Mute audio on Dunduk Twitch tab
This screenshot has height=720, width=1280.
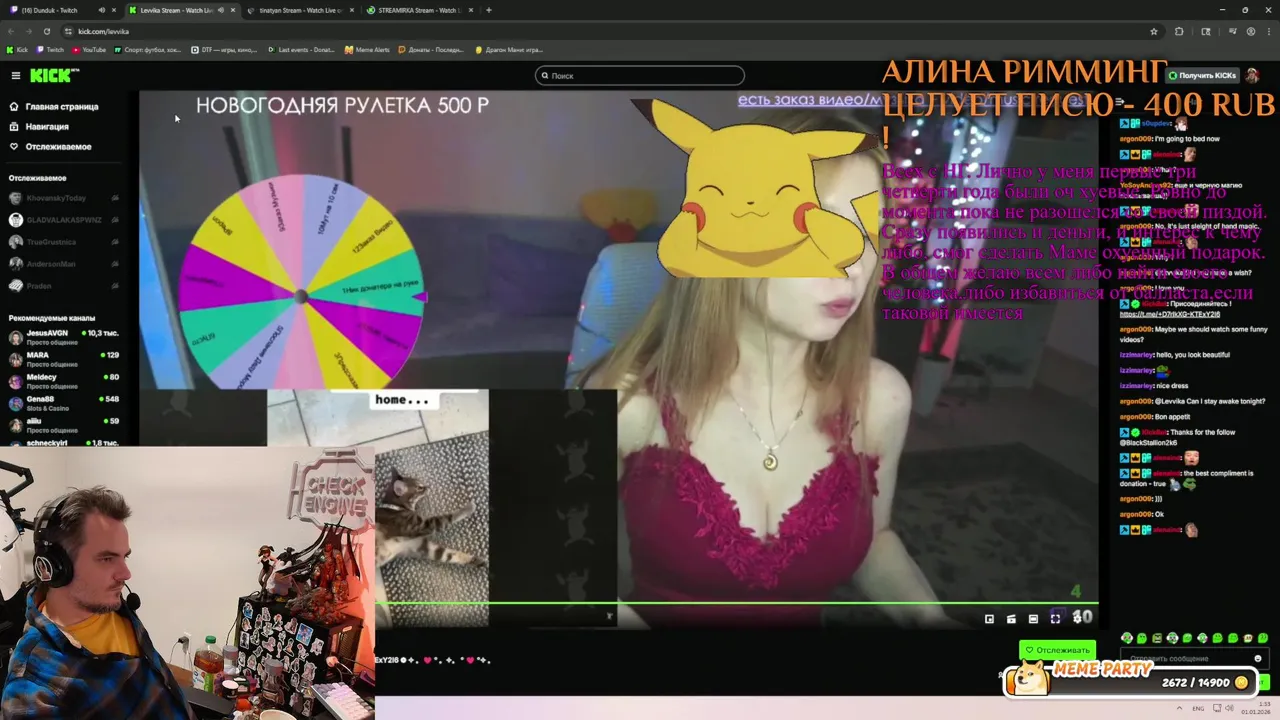(x=101, y=10)
